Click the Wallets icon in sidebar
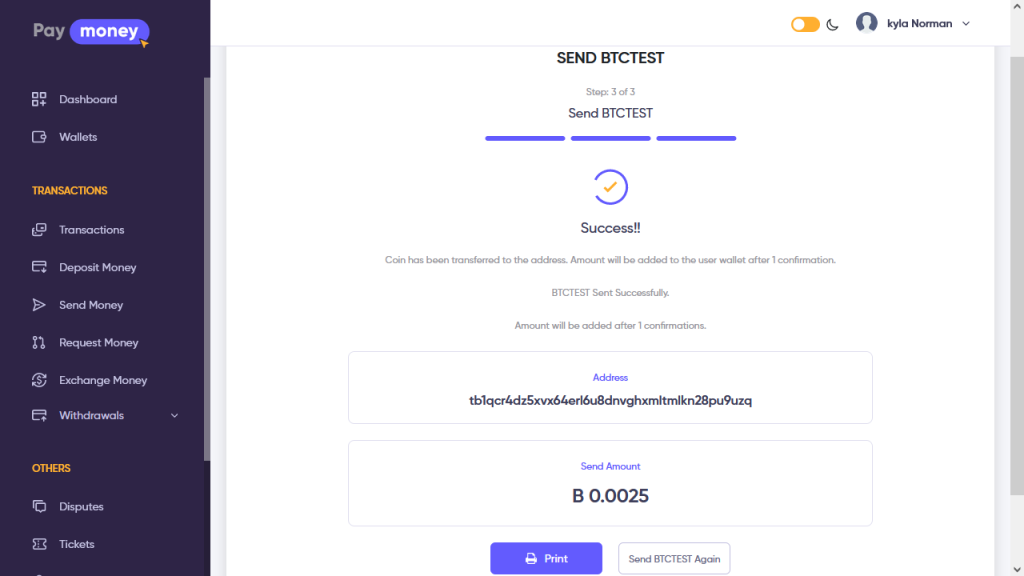Screen dimensions: 1024x576 [39, 137]
